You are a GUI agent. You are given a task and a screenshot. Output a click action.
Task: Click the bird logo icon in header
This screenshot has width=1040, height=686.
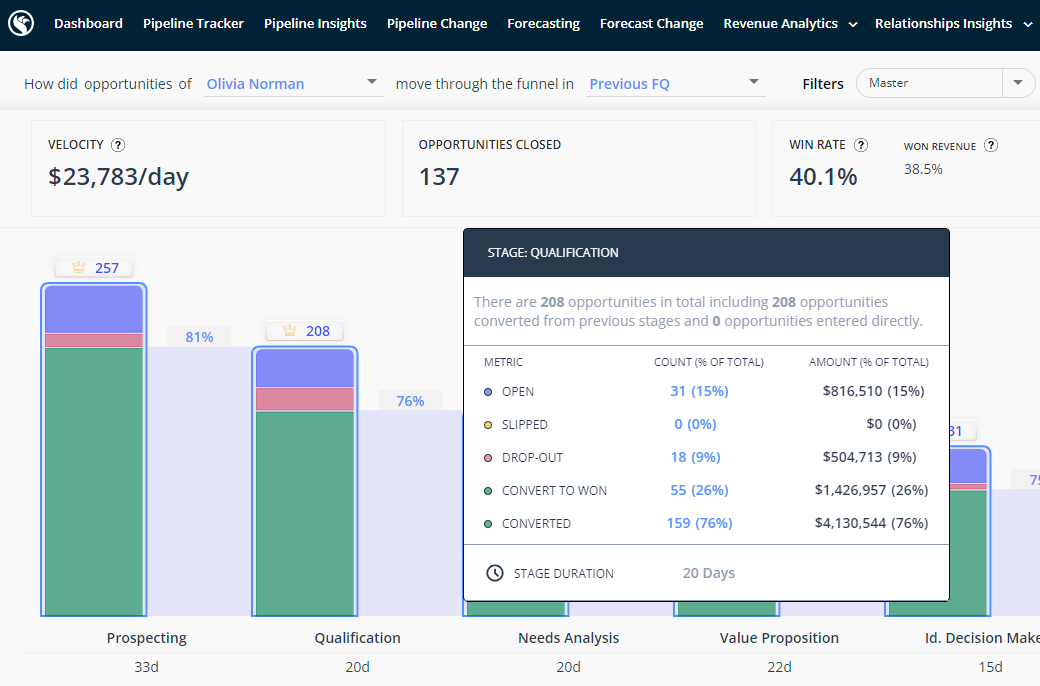click(x=21, y=23)
